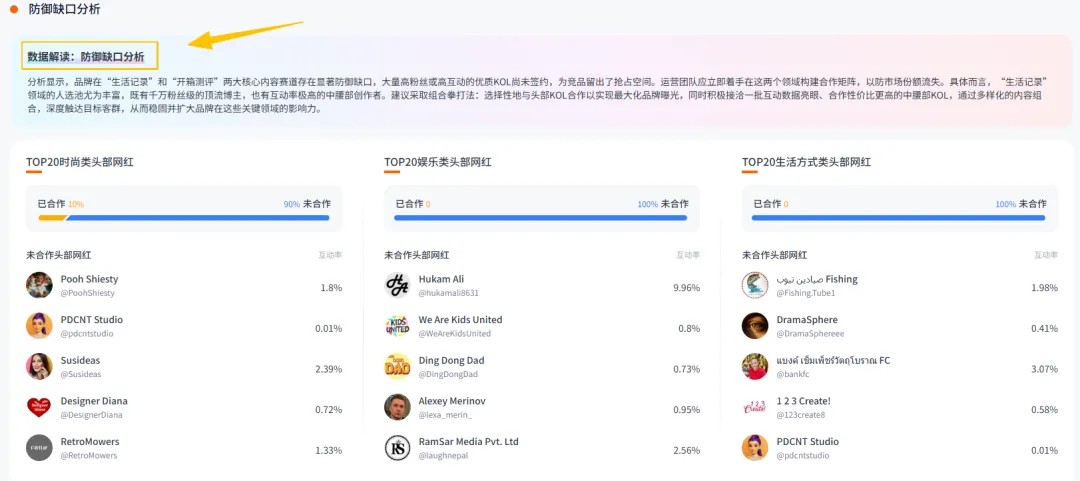Click TOP20娱乐类头部网红 heading
This screenshot has width=1080, height=481.
[x=438, y=162]
